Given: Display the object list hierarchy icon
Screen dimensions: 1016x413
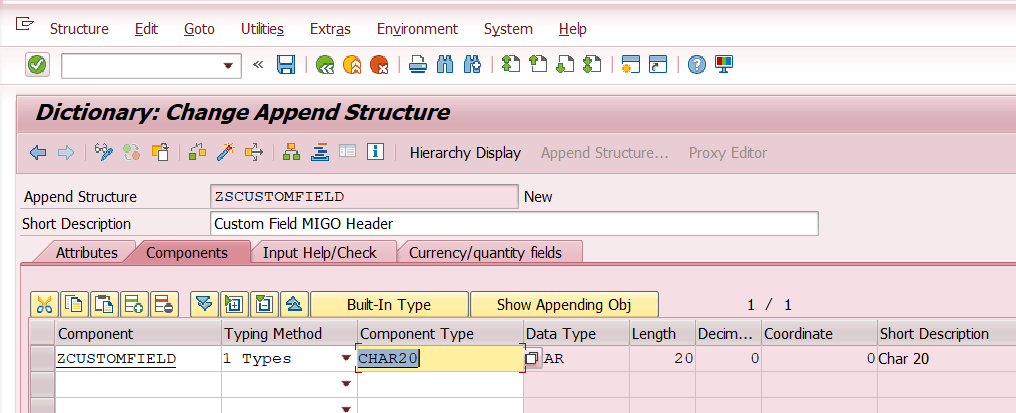Looking at the screenshot, I should coord(292,152).
